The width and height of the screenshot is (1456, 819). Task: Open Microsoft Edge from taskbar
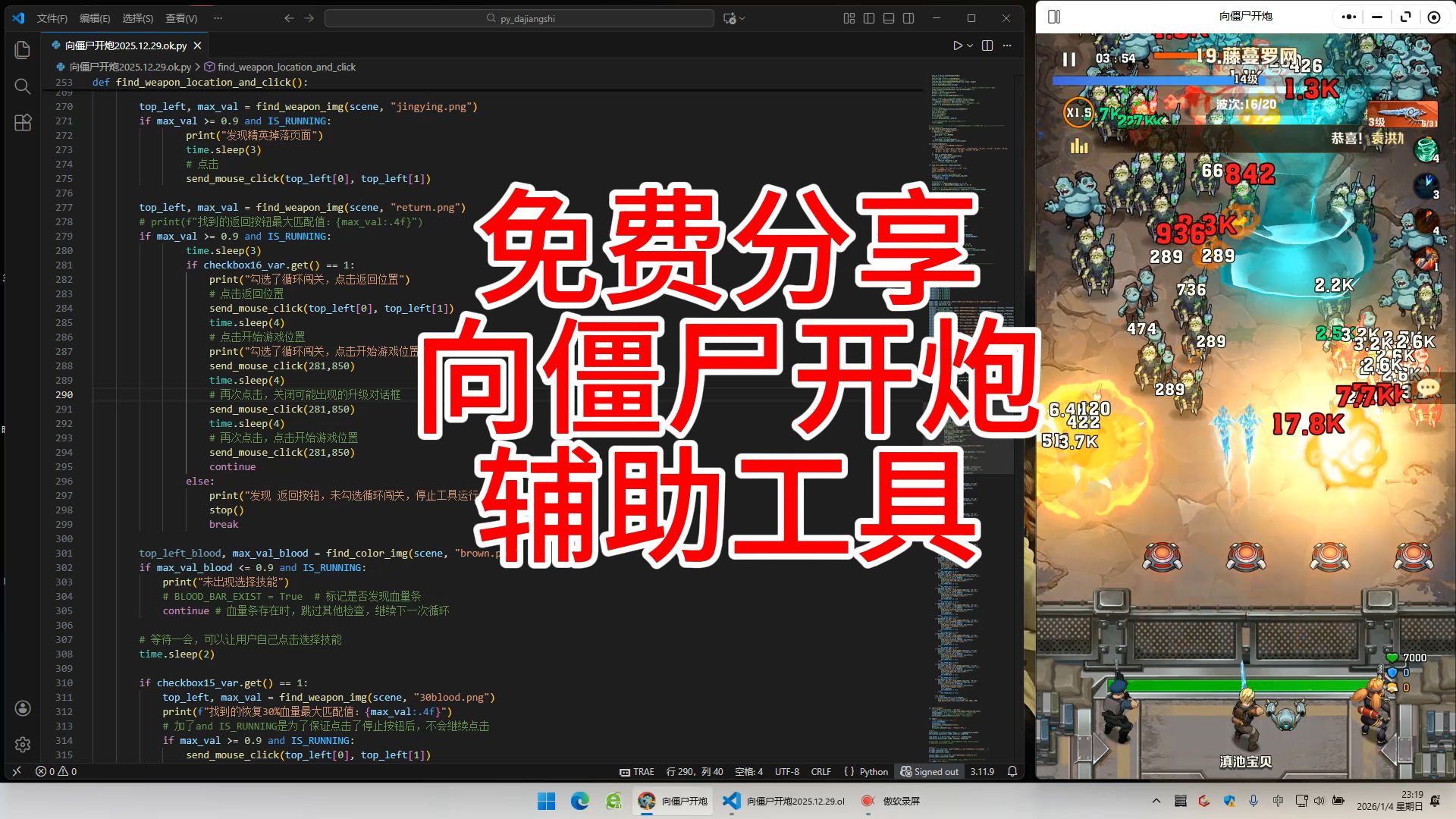(580, 801)
